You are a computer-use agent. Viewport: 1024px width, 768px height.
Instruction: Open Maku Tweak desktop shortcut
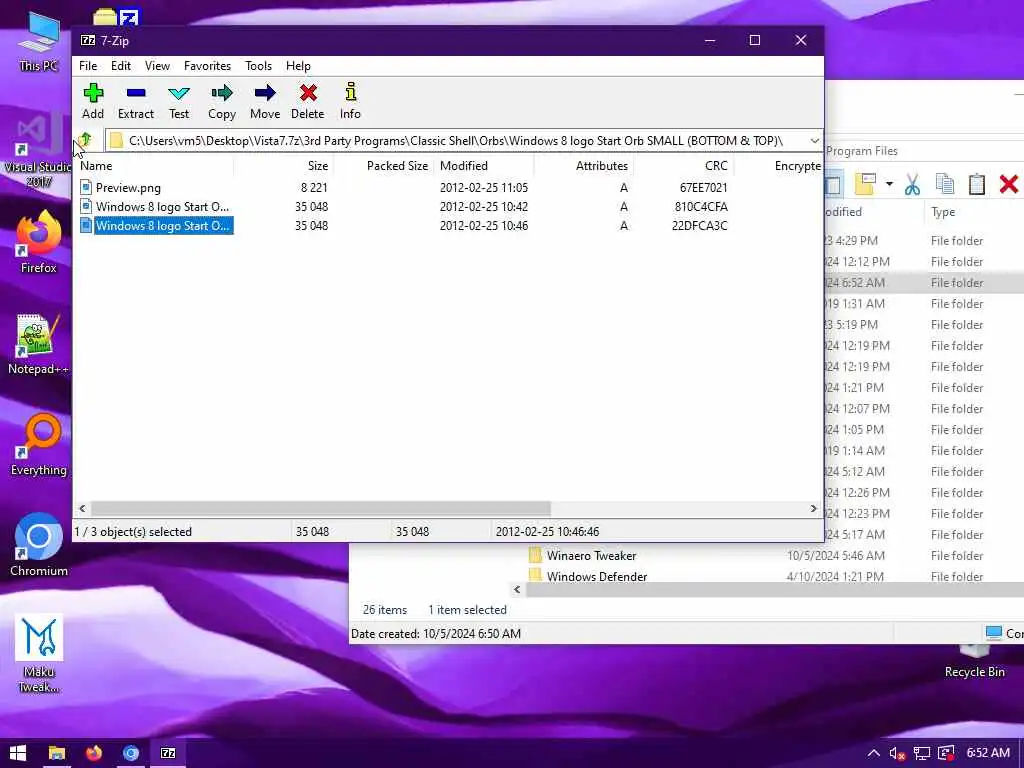(39, 653)
